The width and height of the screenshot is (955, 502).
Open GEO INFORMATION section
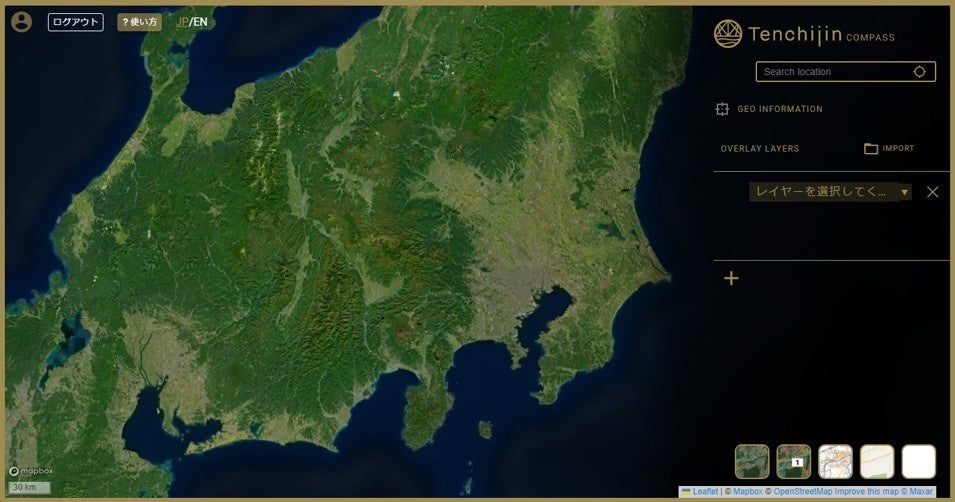[780, 109]
